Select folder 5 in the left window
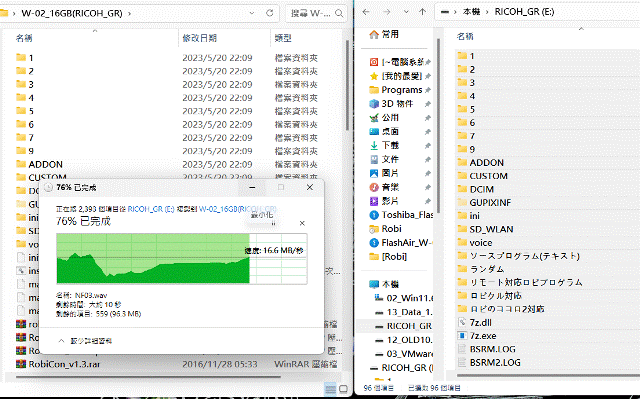This screenshot has width=640, height=399. 31,111
